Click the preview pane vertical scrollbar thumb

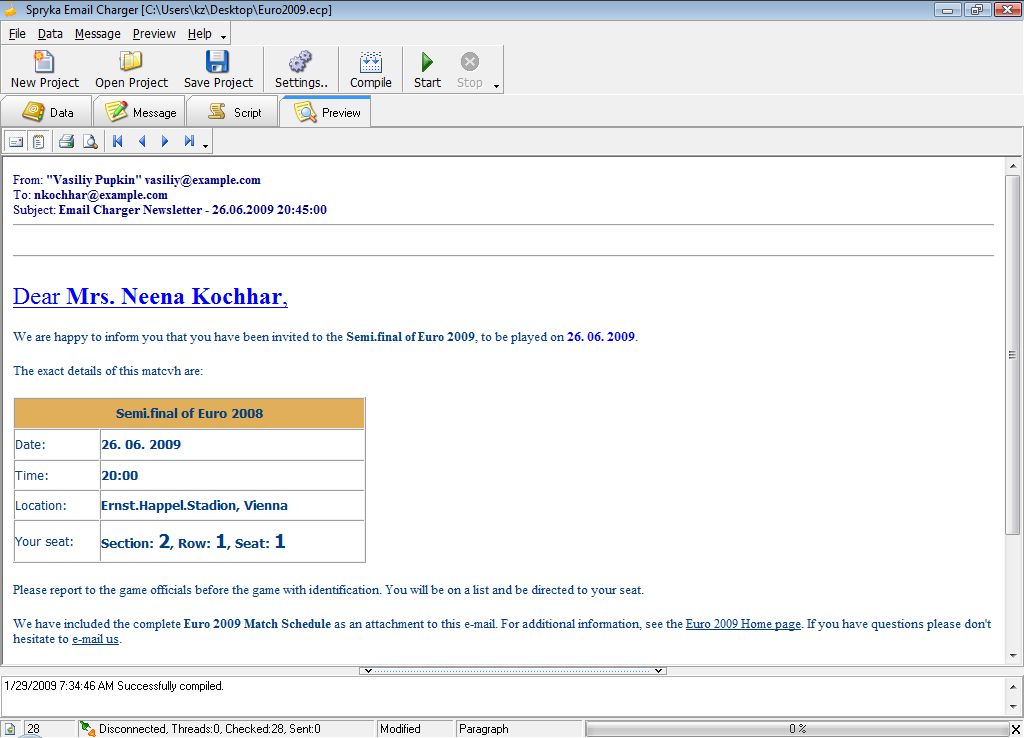coord(1012,355)
